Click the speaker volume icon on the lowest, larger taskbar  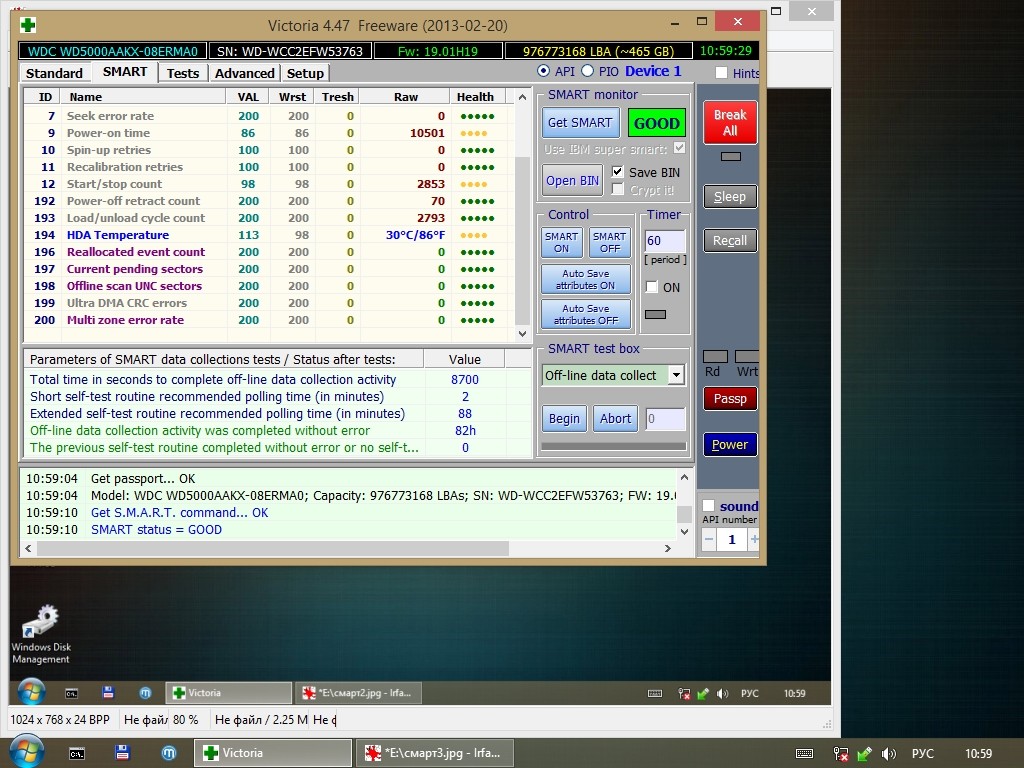pyautogui.click(x=888, y=754)
